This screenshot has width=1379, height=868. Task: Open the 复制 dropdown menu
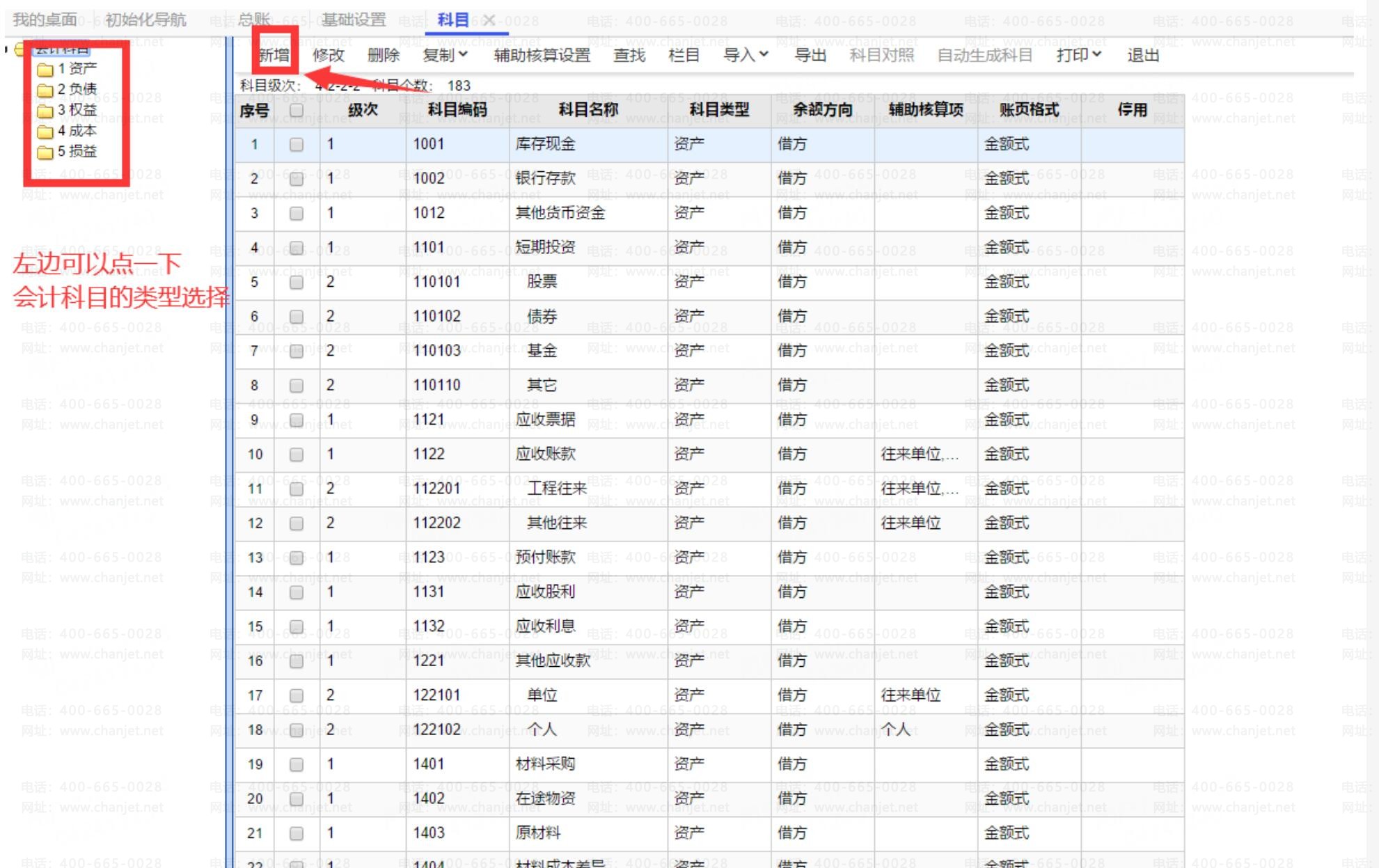click(445, 55)
